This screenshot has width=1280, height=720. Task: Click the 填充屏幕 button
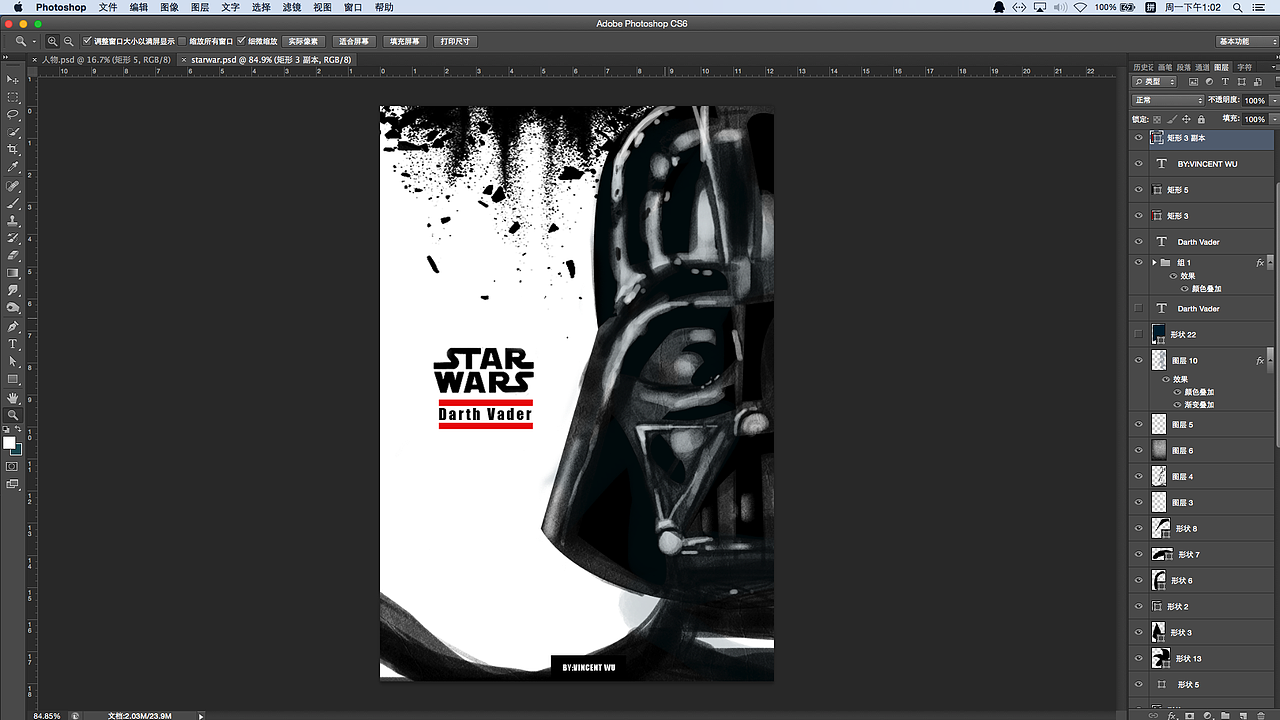pyautogui.click(x=404, y=41)
